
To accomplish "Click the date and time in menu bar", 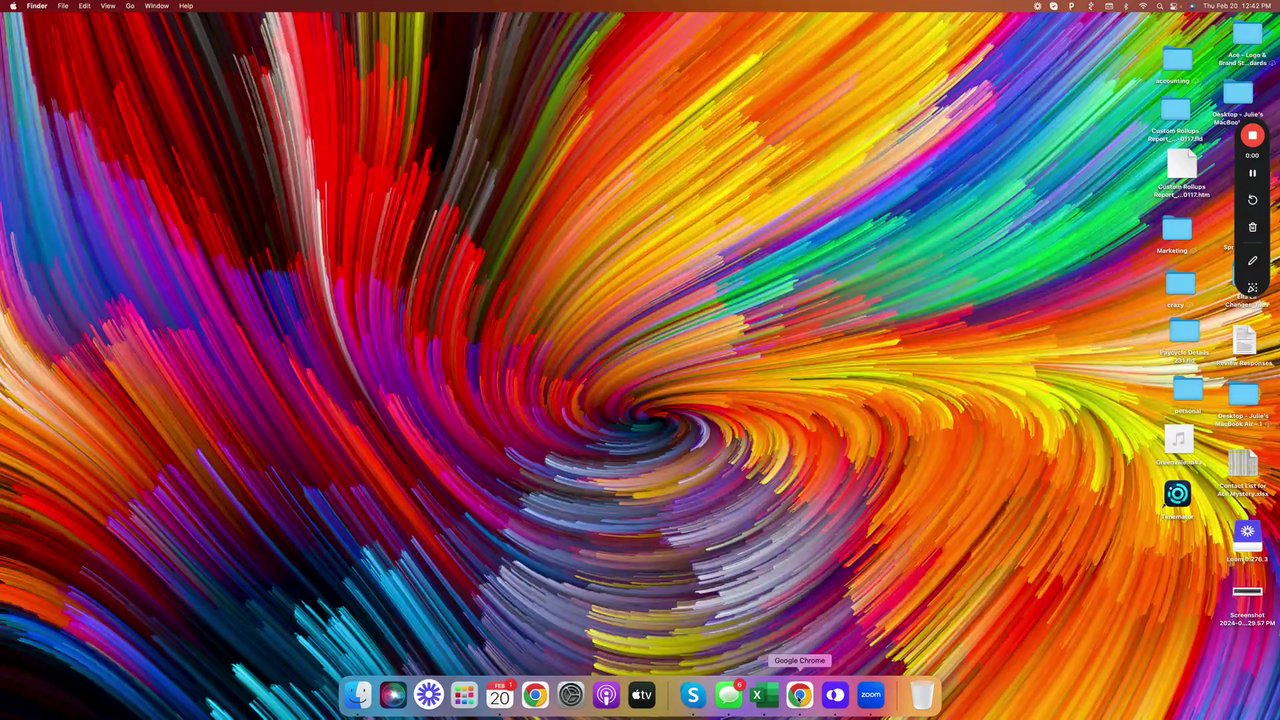I will coord(1237,6).
